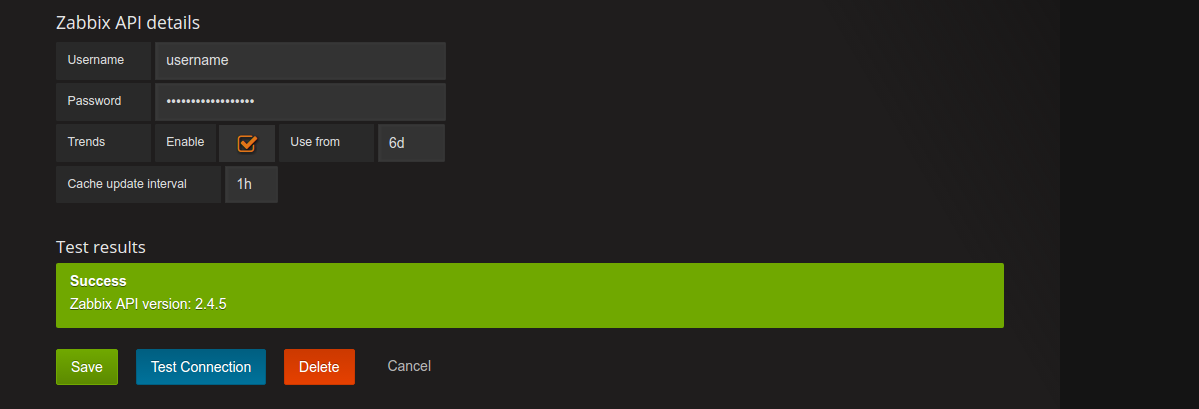The image size is (1199, 409).
Task: Click the Test Connection button
Action: (x=201, y=367)
